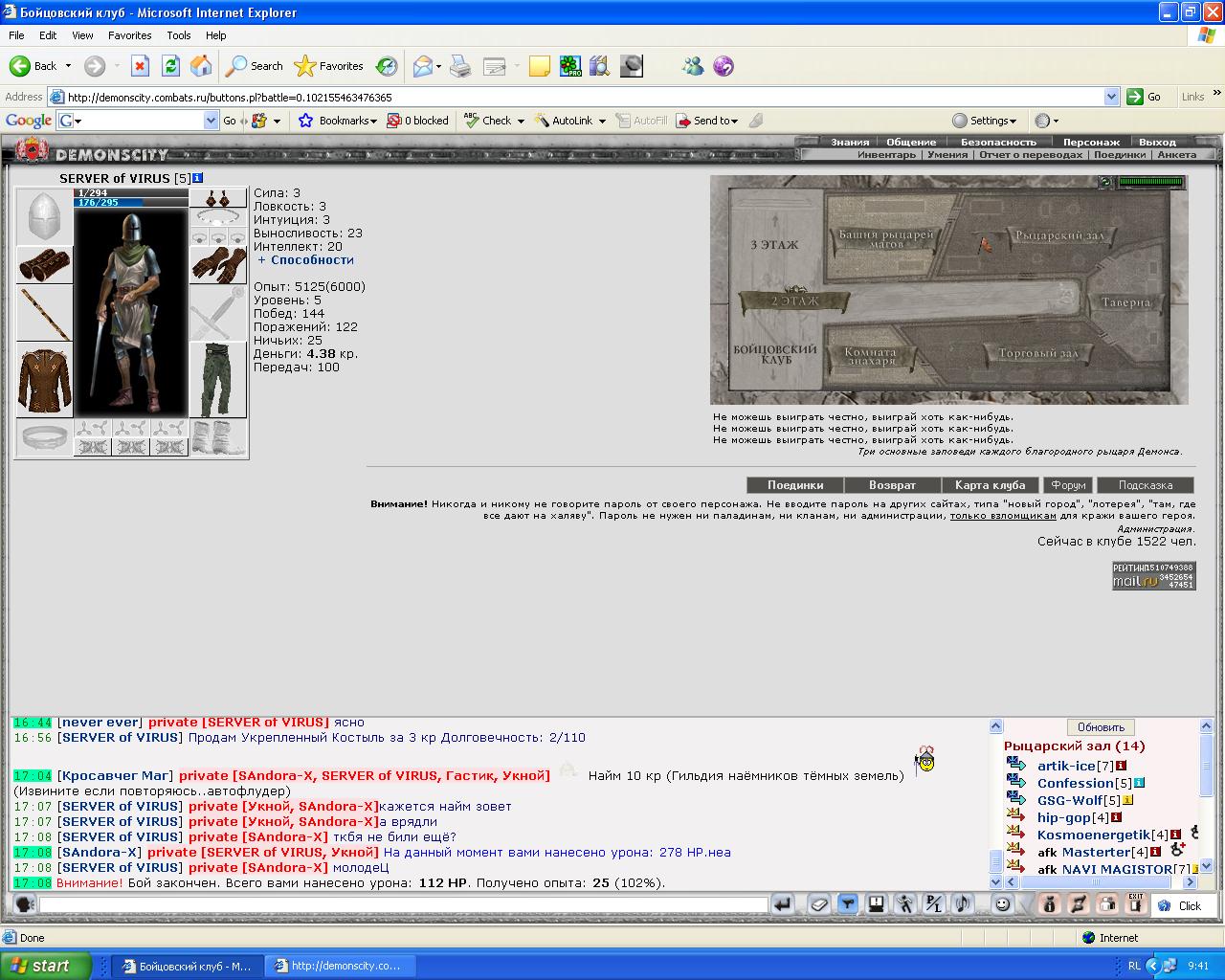Screen dimensions: 1225x980
Task: Click the empty belt slot
Action: click(x=45, y=437)
